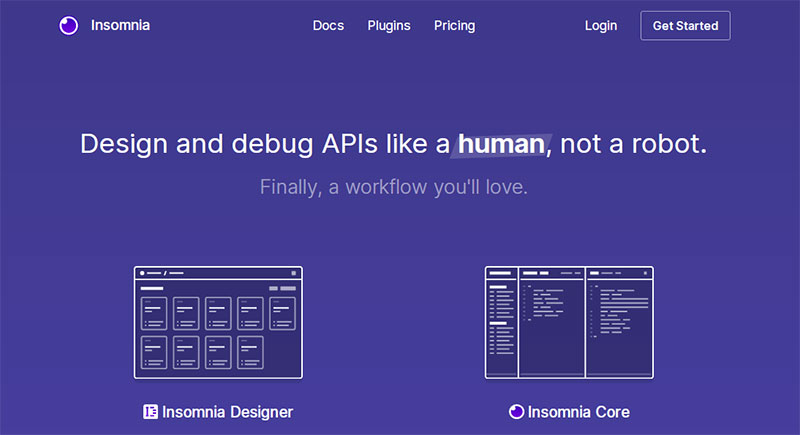
Task: Open the Insomnia Core title link
Action: [579, 412]
